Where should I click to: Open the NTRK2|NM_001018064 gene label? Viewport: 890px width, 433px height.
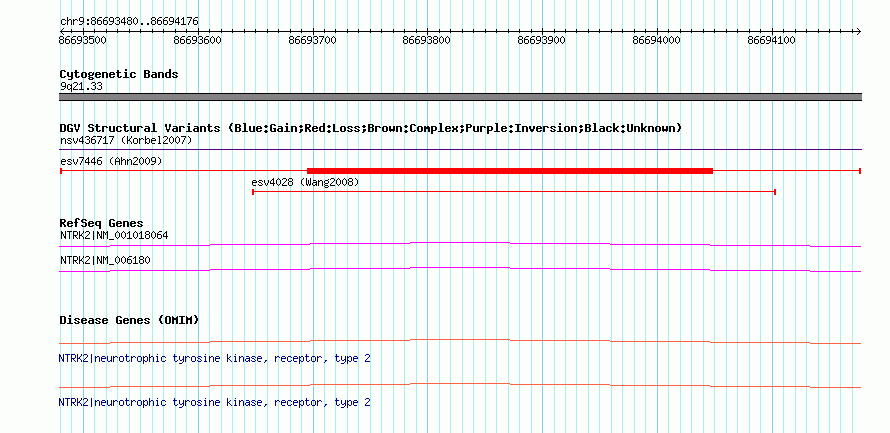114,235
